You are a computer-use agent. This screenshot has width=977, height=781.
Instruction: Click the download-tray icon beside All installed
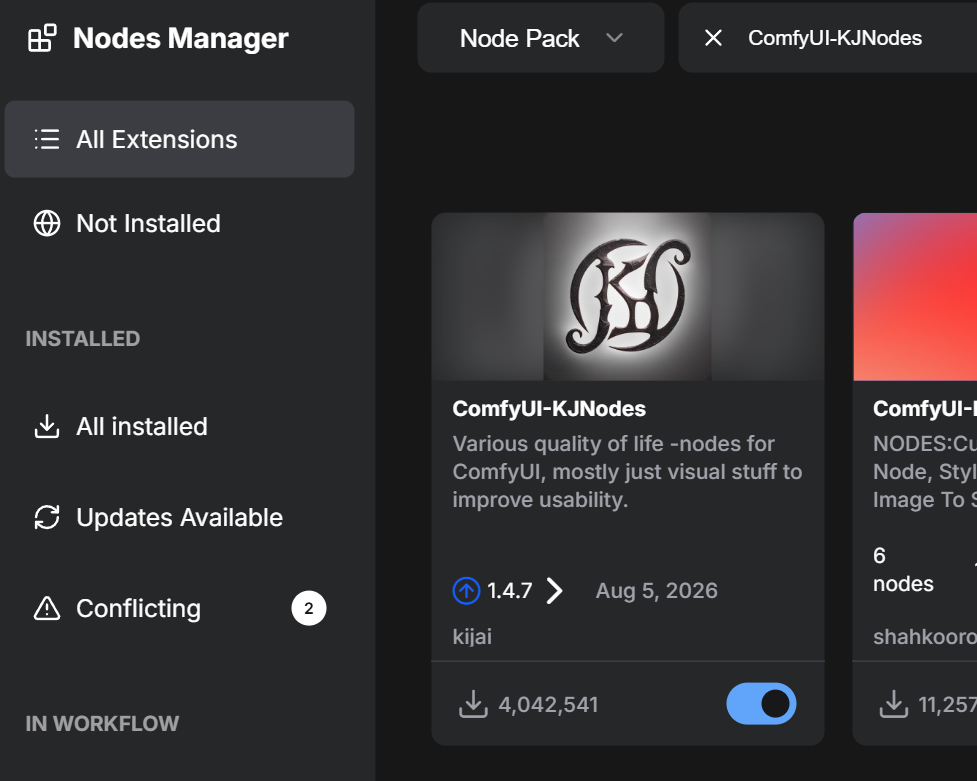click(x=47, y=426)
